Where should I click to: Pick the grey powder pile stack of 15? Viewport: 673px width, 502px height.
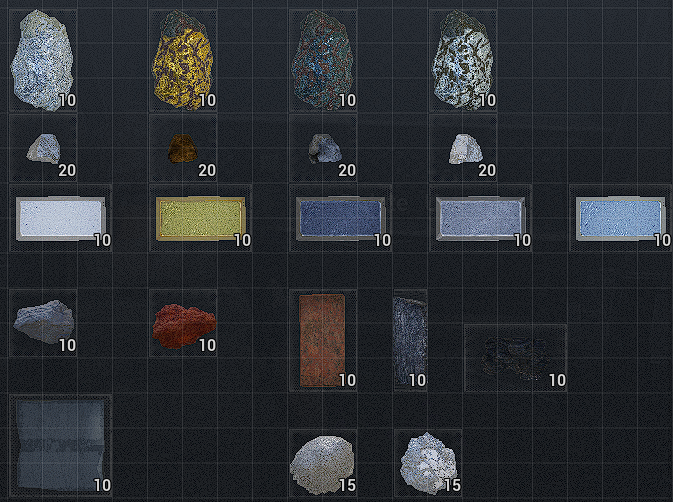(x=323, y=463)
